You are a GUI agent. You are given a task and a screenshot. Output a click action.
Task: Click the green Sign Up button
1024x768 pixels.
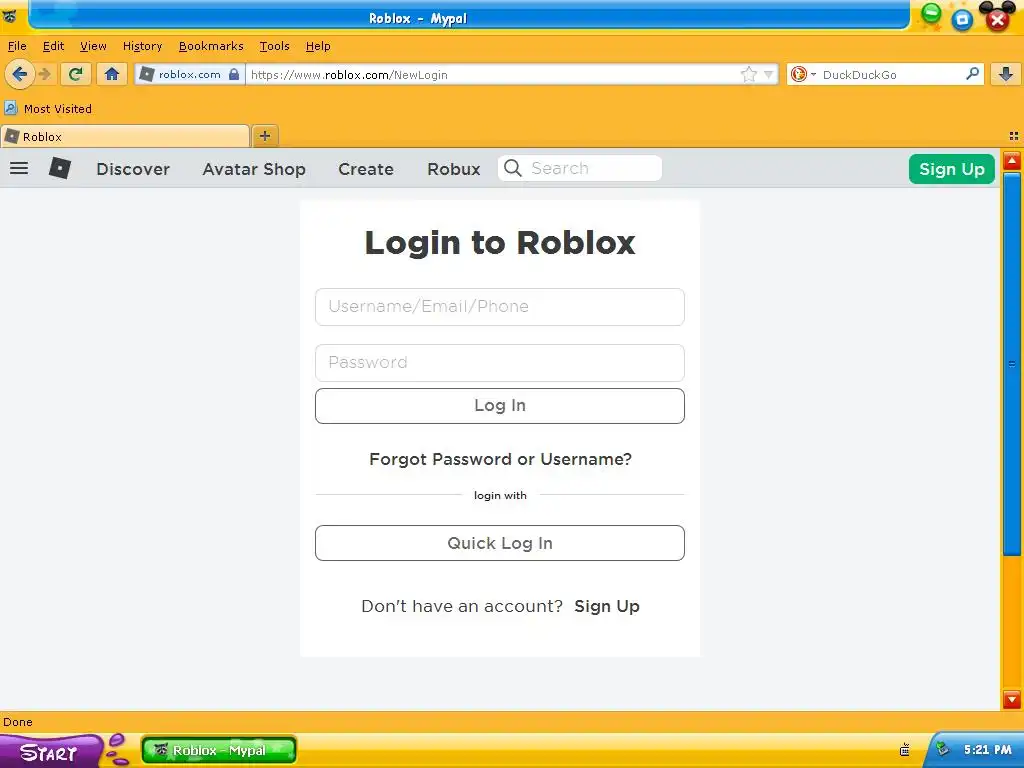coord(952,169)
